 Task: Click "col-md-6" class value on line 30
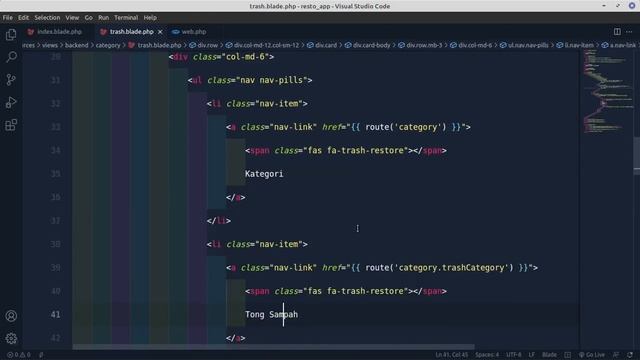coord(245,57)
